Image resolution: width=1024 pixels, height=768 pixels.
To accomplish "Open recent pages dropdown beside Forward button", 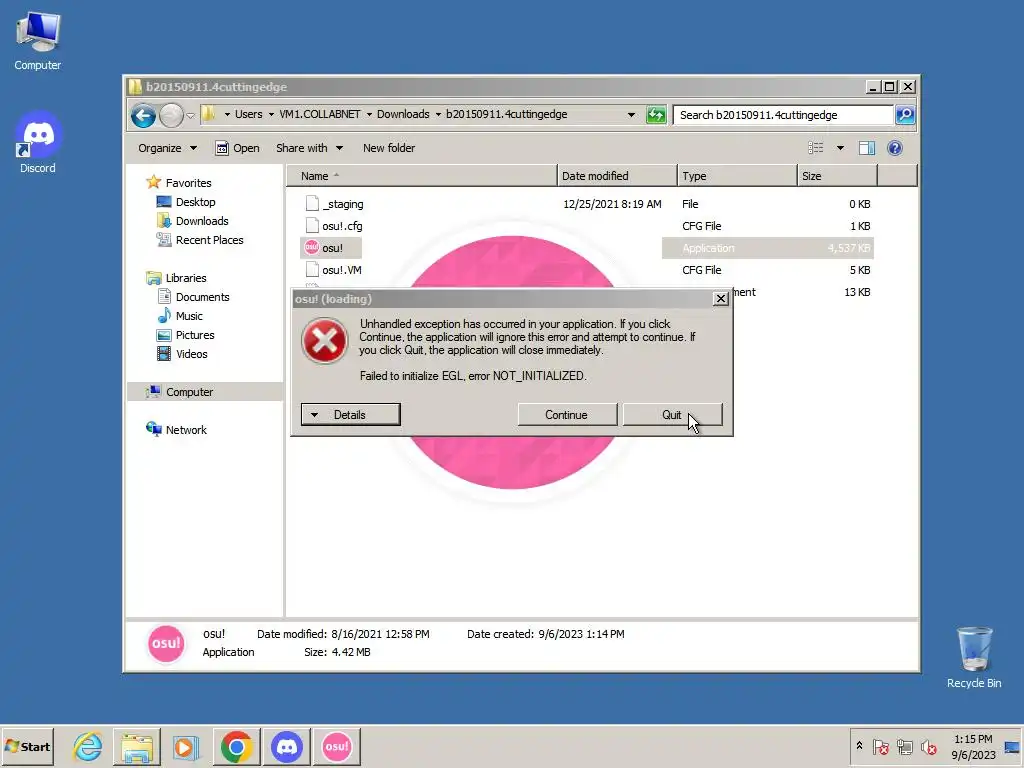I will click(191, 116).
